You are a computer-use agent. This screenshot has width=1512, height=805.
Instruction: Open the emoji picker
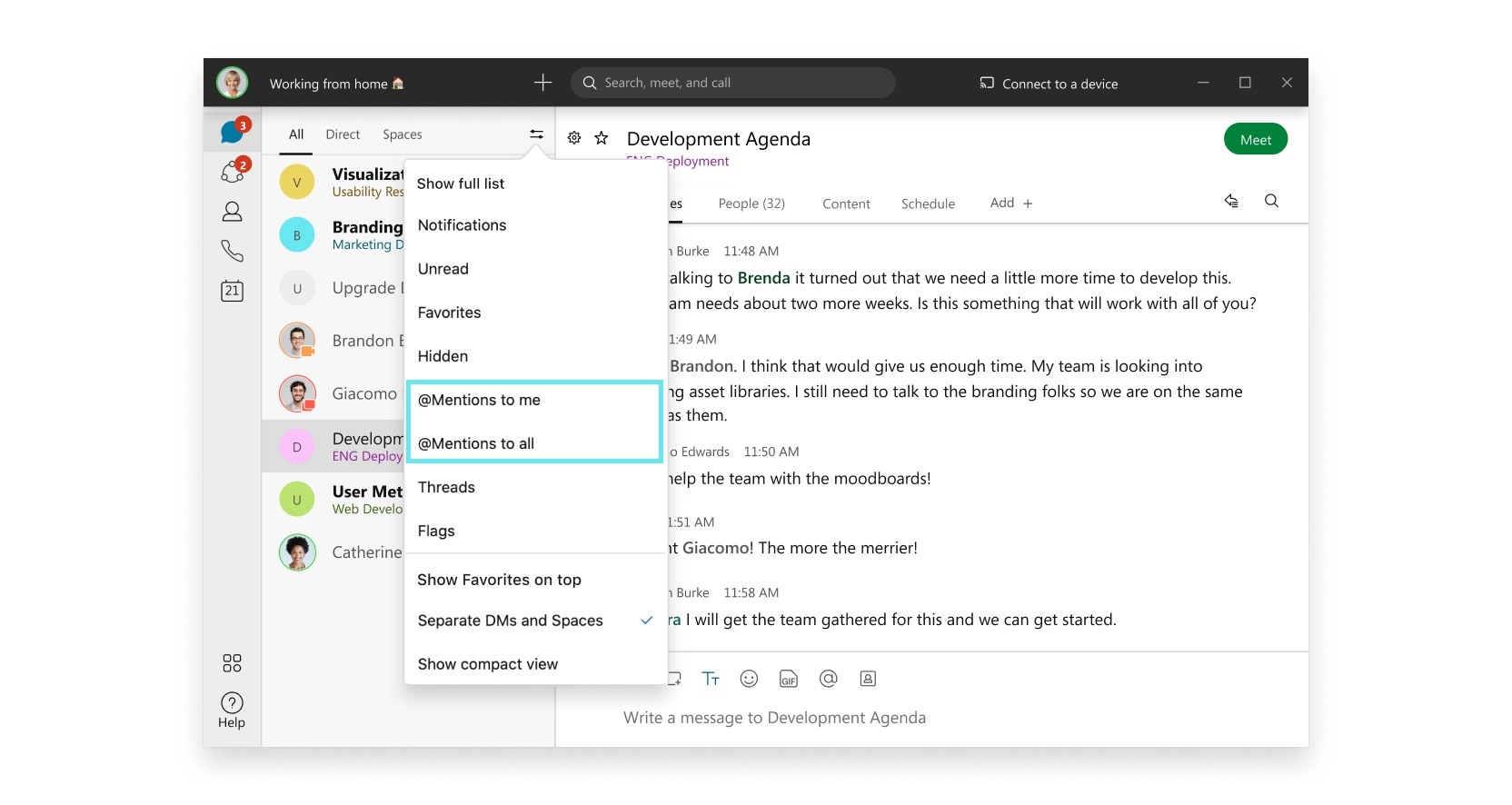pyautogui.click(x=749, y=679)
